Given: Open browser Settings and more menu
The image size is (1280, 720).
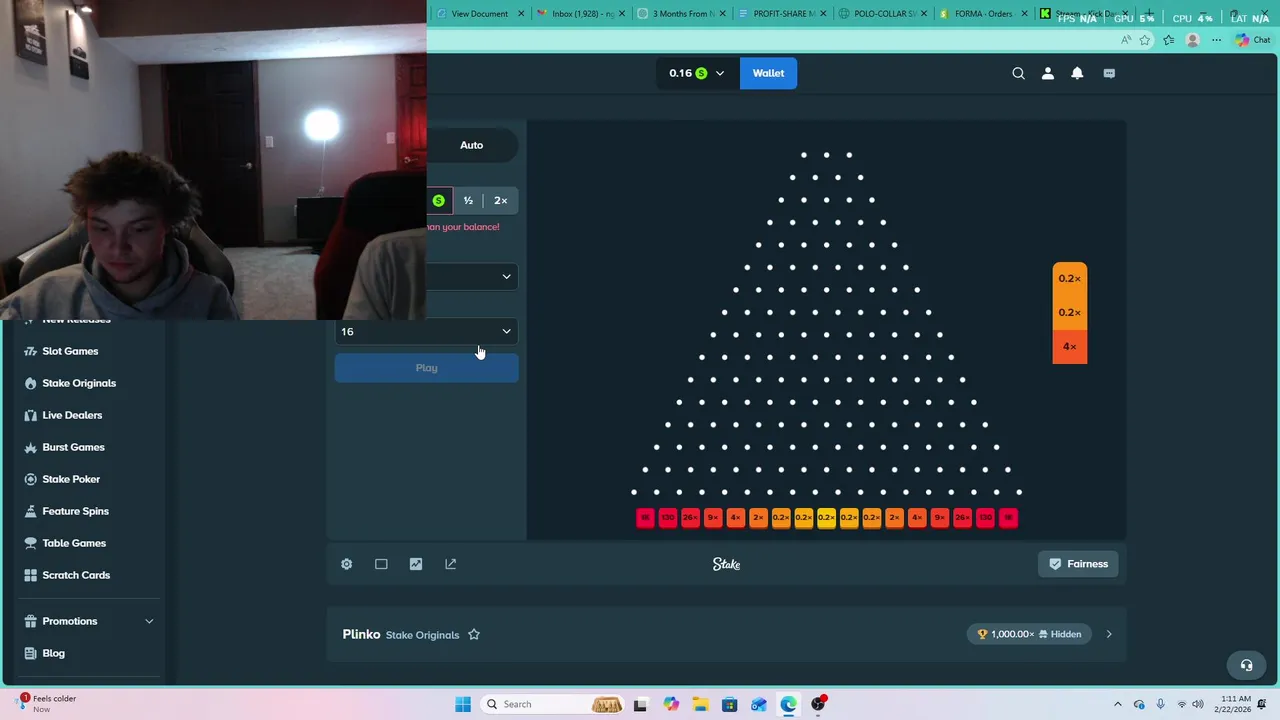Looking at the screenshot, I should pyautogui.click(x=1216, y=40).
